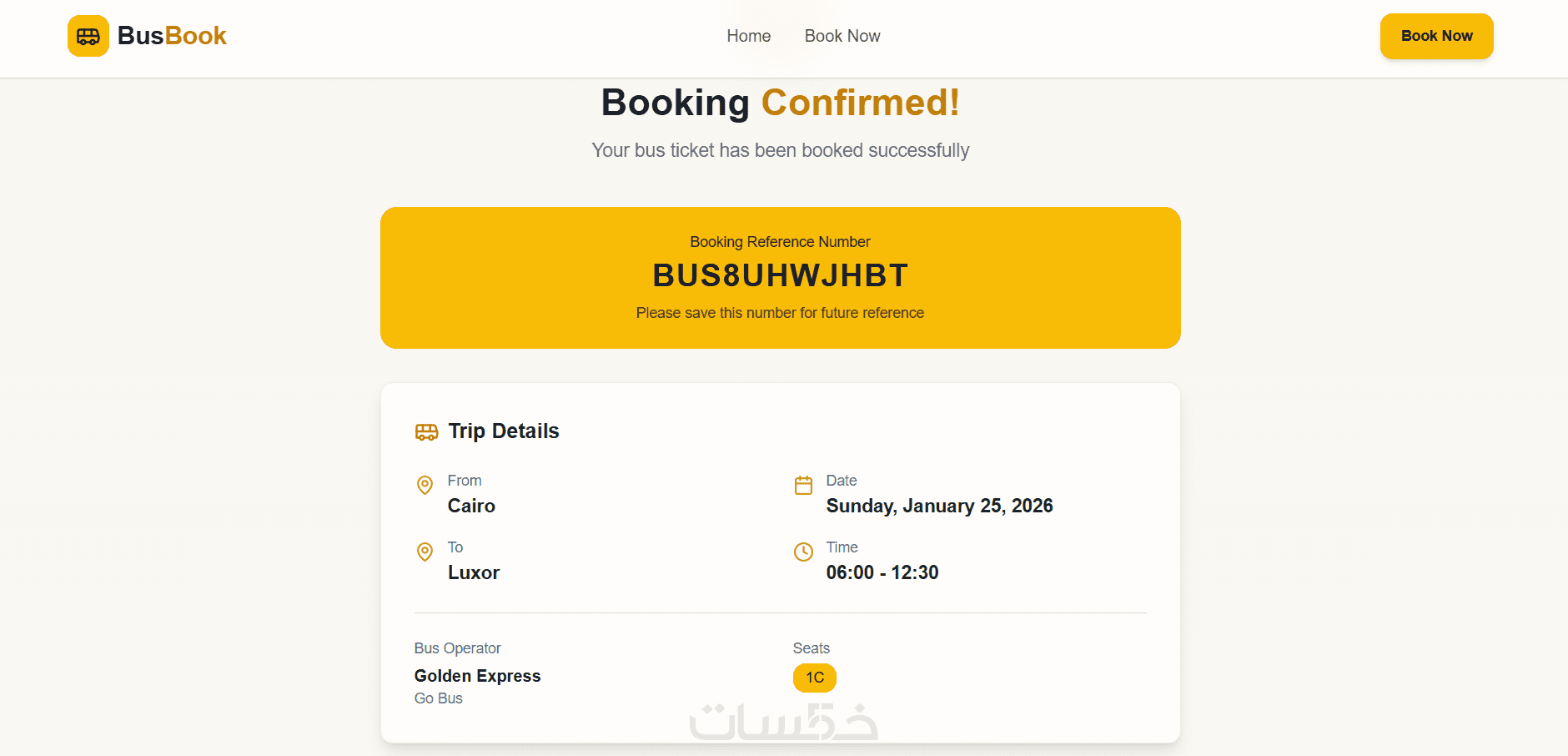
Task: Click the From location pin icon
Action: click(425, 485)
